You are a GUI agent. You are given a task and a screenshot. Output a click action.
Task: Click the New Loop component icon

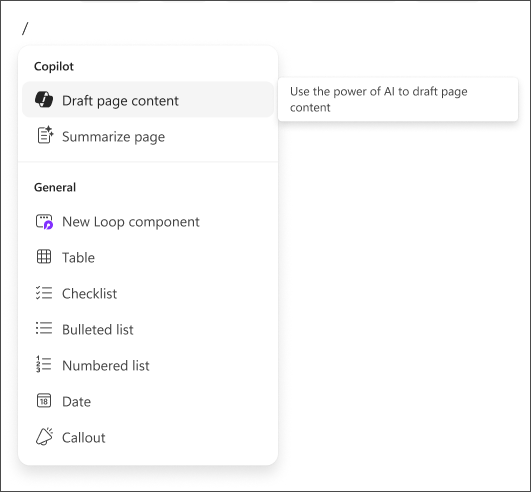(x=44, y=222)
